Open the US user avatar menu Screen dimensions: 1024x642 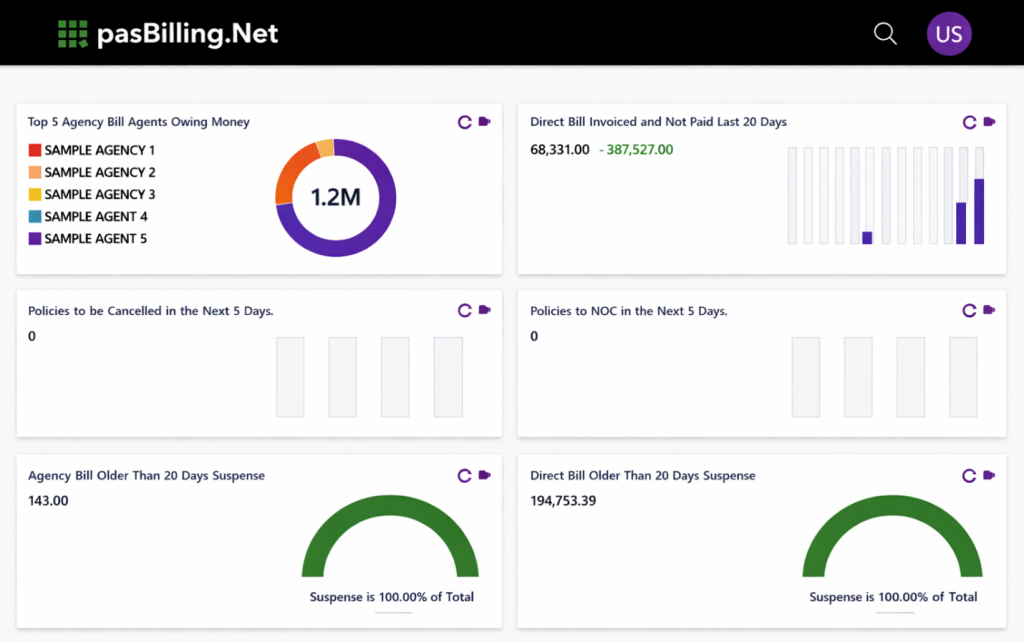pyautogui.click(x=949, y=33)
